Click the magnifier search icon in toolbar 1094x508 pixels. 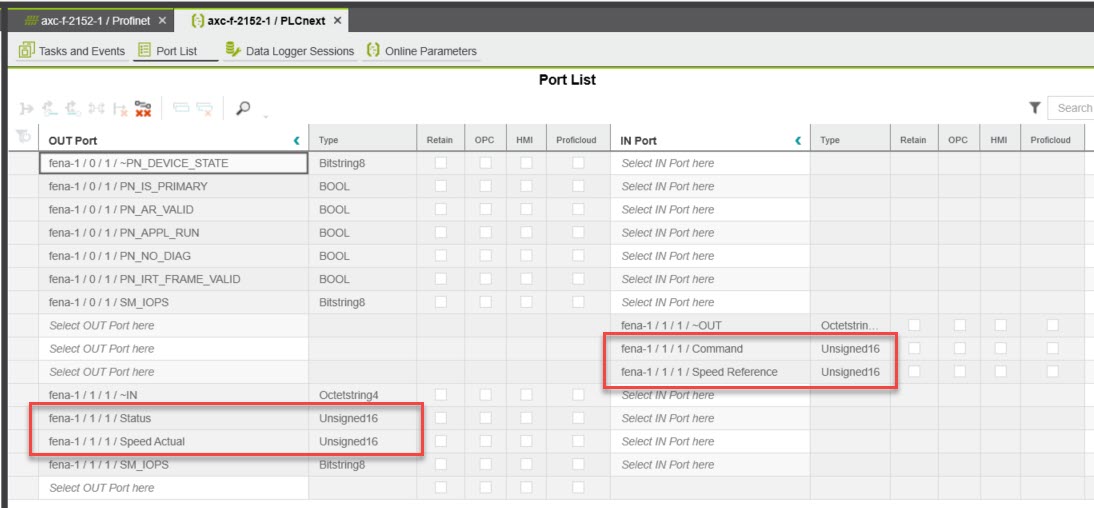click(243, 108)
